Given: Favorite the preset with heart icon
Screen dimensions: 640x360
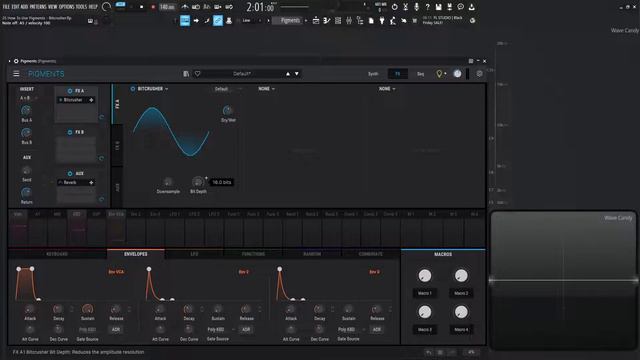Looking at the screenshot, I should pos(198,74).
